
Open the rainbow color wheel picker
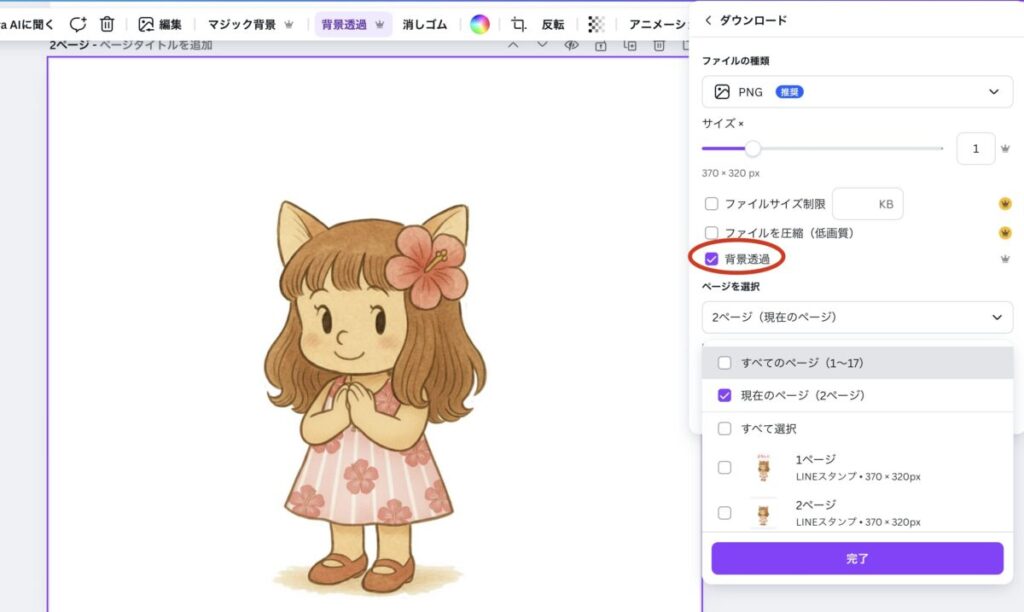click(480, 24)
